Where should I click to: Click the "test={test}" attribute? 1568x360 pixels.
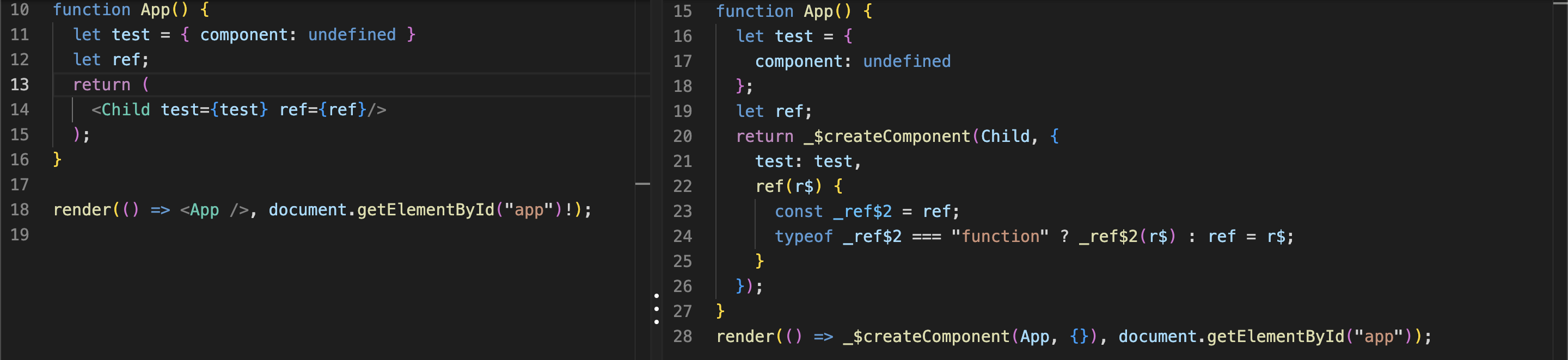click(215, 109)
